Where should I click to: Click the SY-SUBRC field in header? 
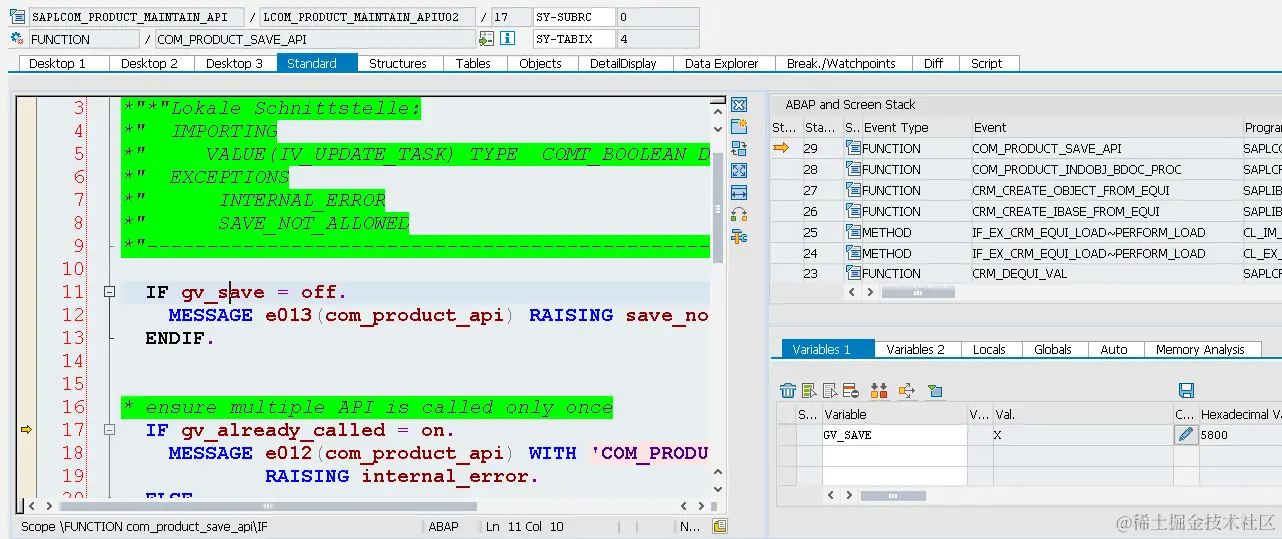click(x=573, y=17)
